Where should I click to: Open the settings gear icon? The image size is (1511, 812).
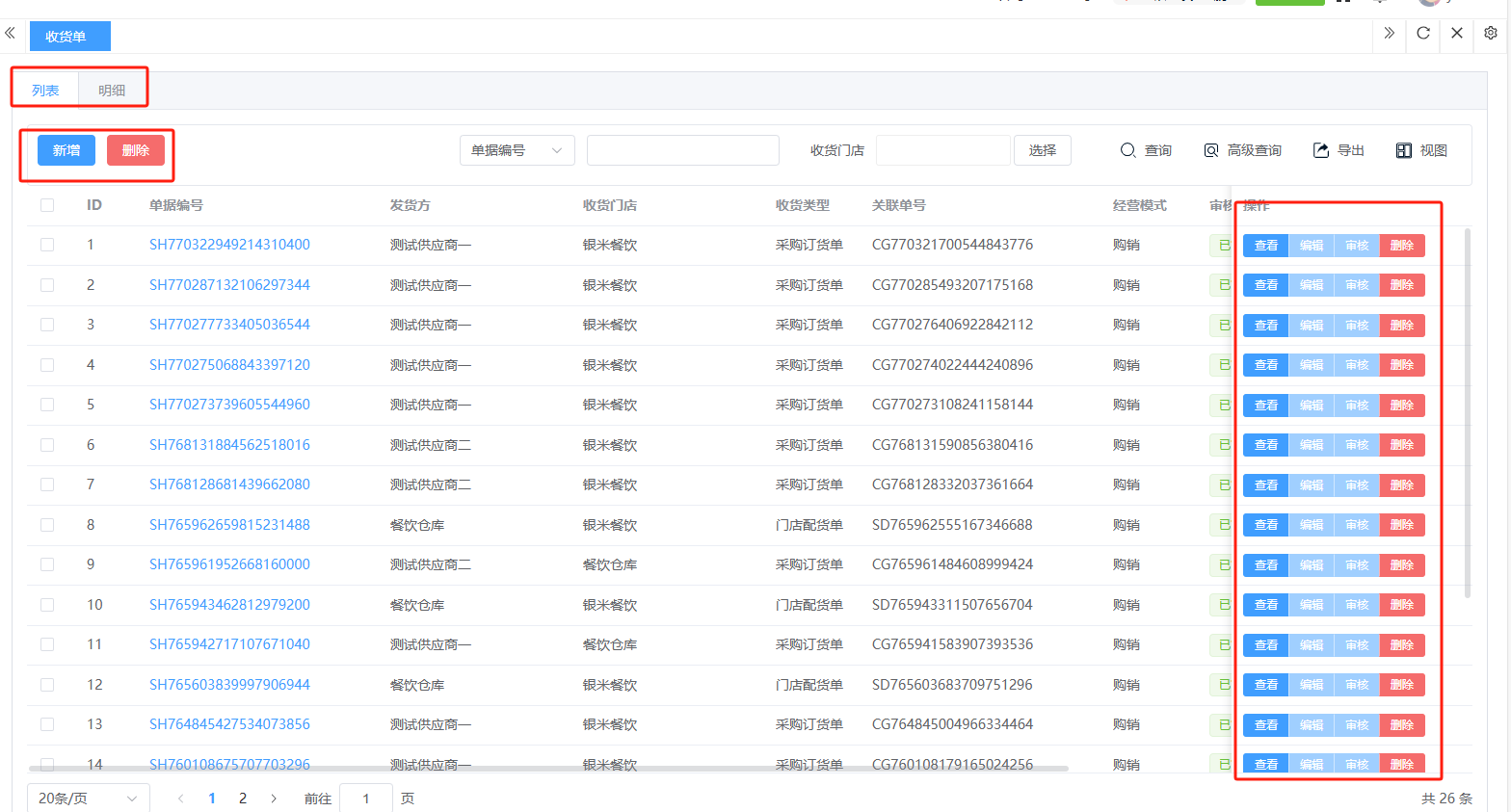click(1491, 34)
